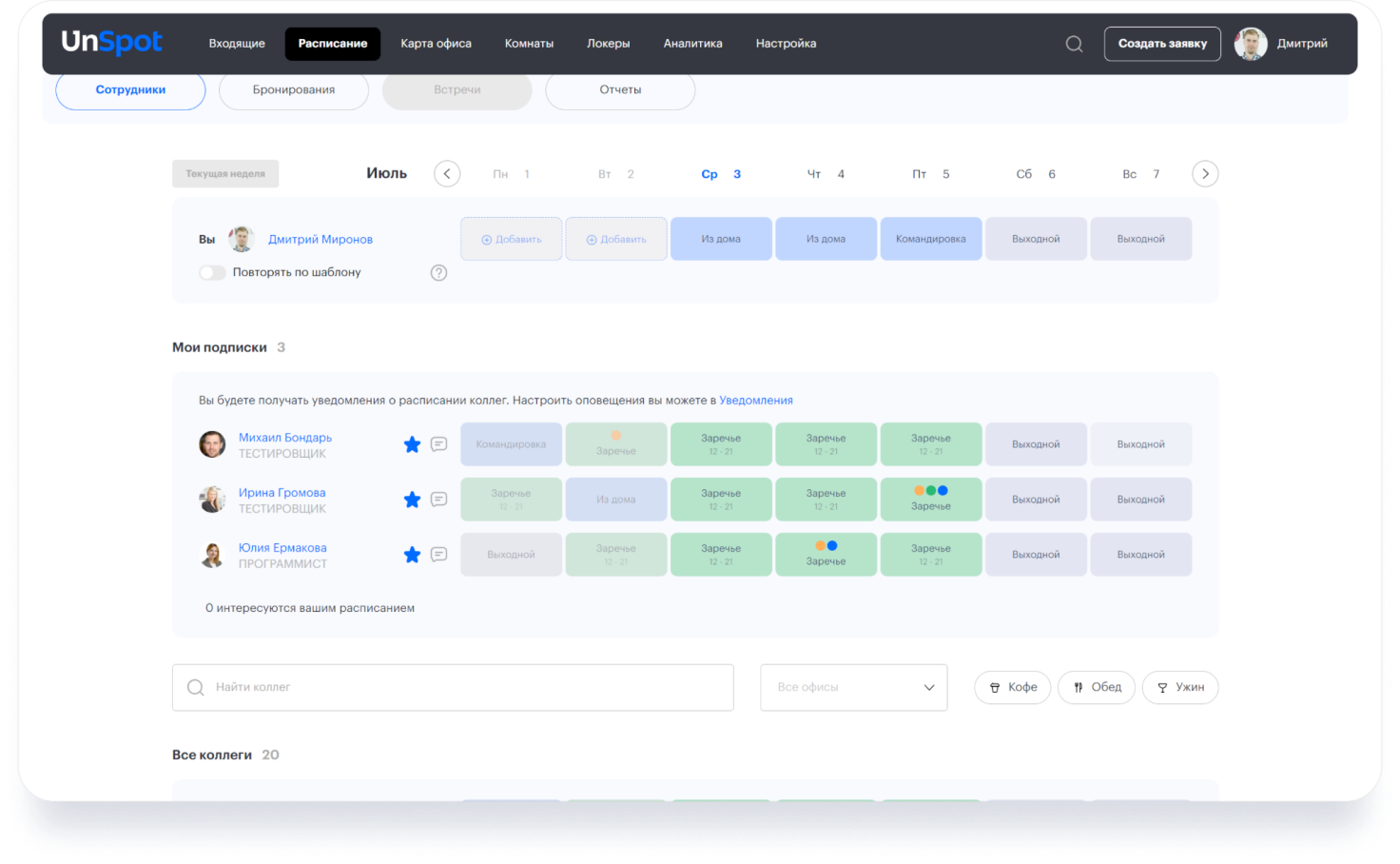This screenshot has width=1400, height=864.
Task: Click Создать заявку button
Action: click(x=1162, y=44)
